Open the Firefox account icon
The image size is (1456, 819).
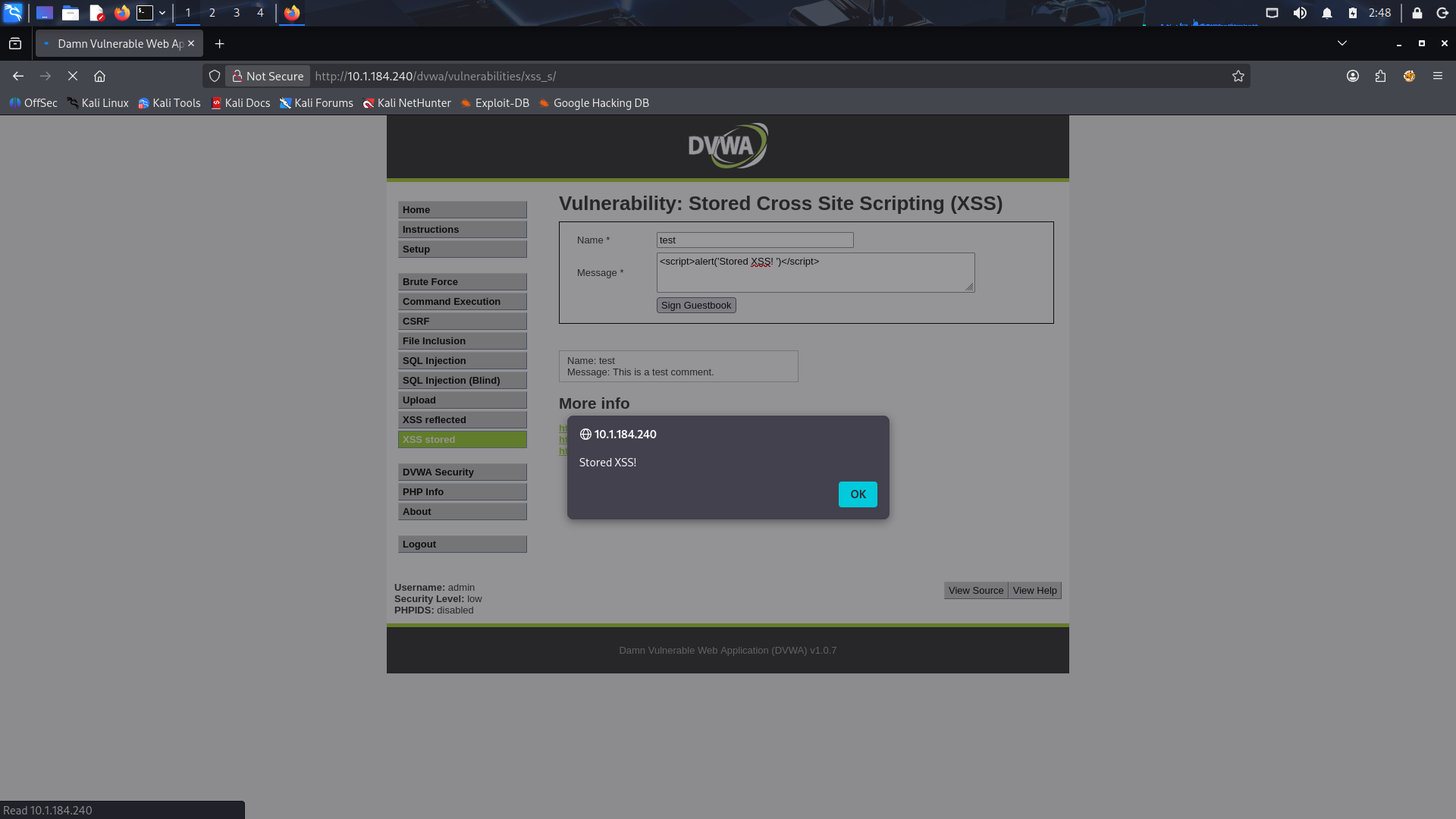click(x=1353, y=76)
